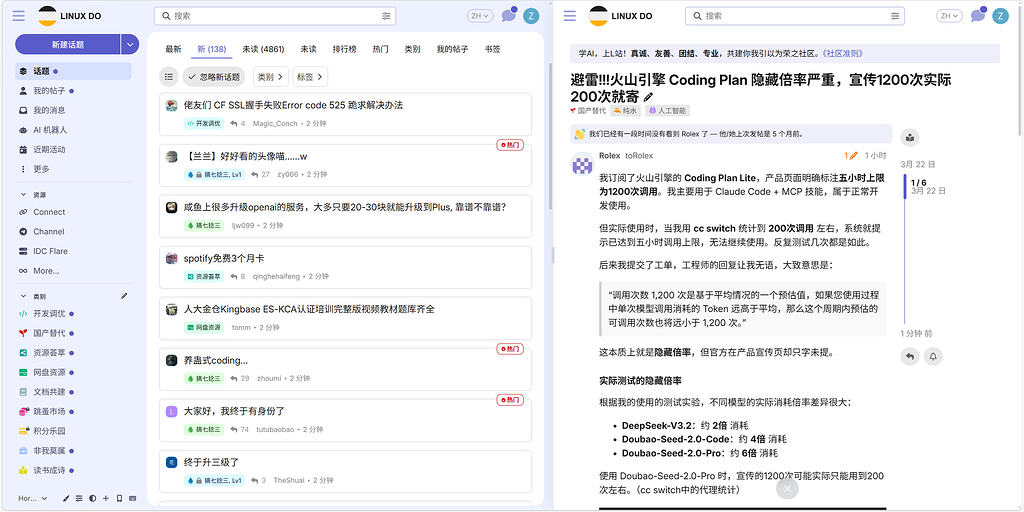Open the Hor... dropdown in sidebar footer
This screenshot has height=512, width=1024.
[33, 498]
